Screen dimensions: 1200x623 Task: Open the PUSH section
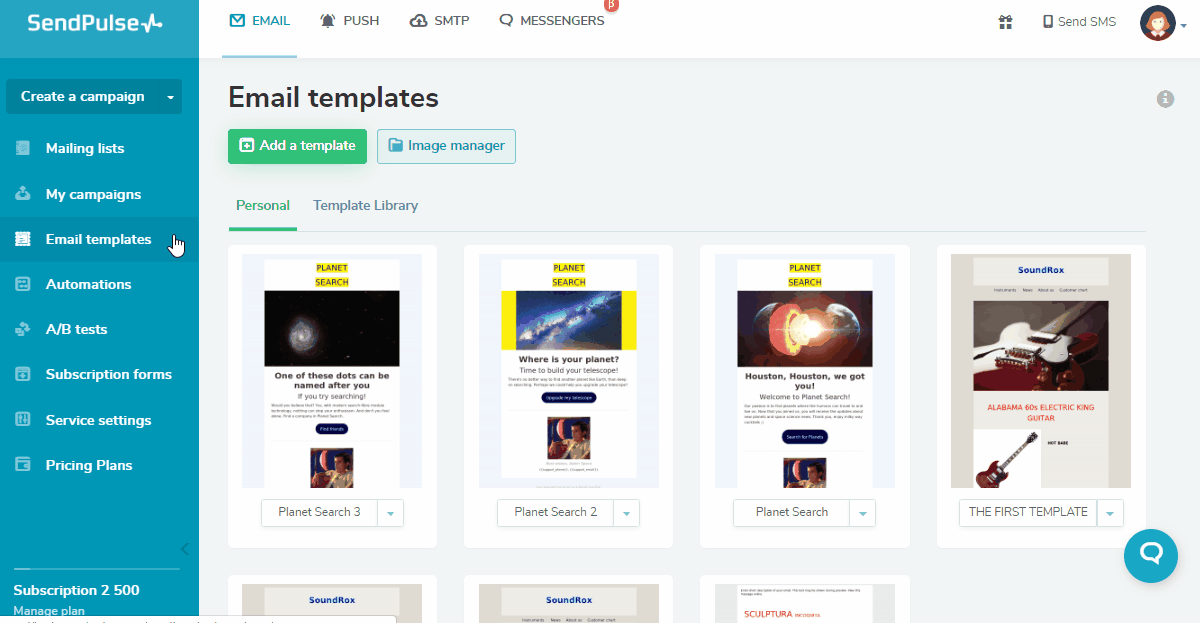click(x=349, y=20)
